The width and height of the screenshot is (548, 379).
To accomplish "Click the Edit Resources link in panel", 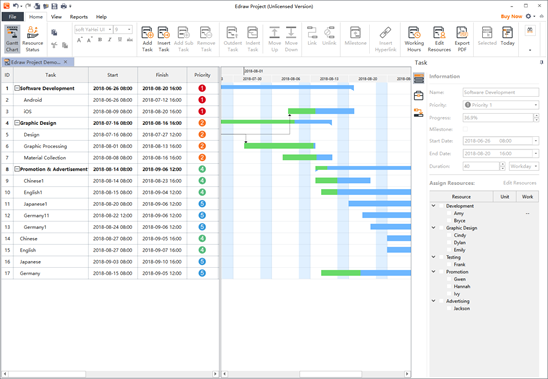I will [519, 183].
